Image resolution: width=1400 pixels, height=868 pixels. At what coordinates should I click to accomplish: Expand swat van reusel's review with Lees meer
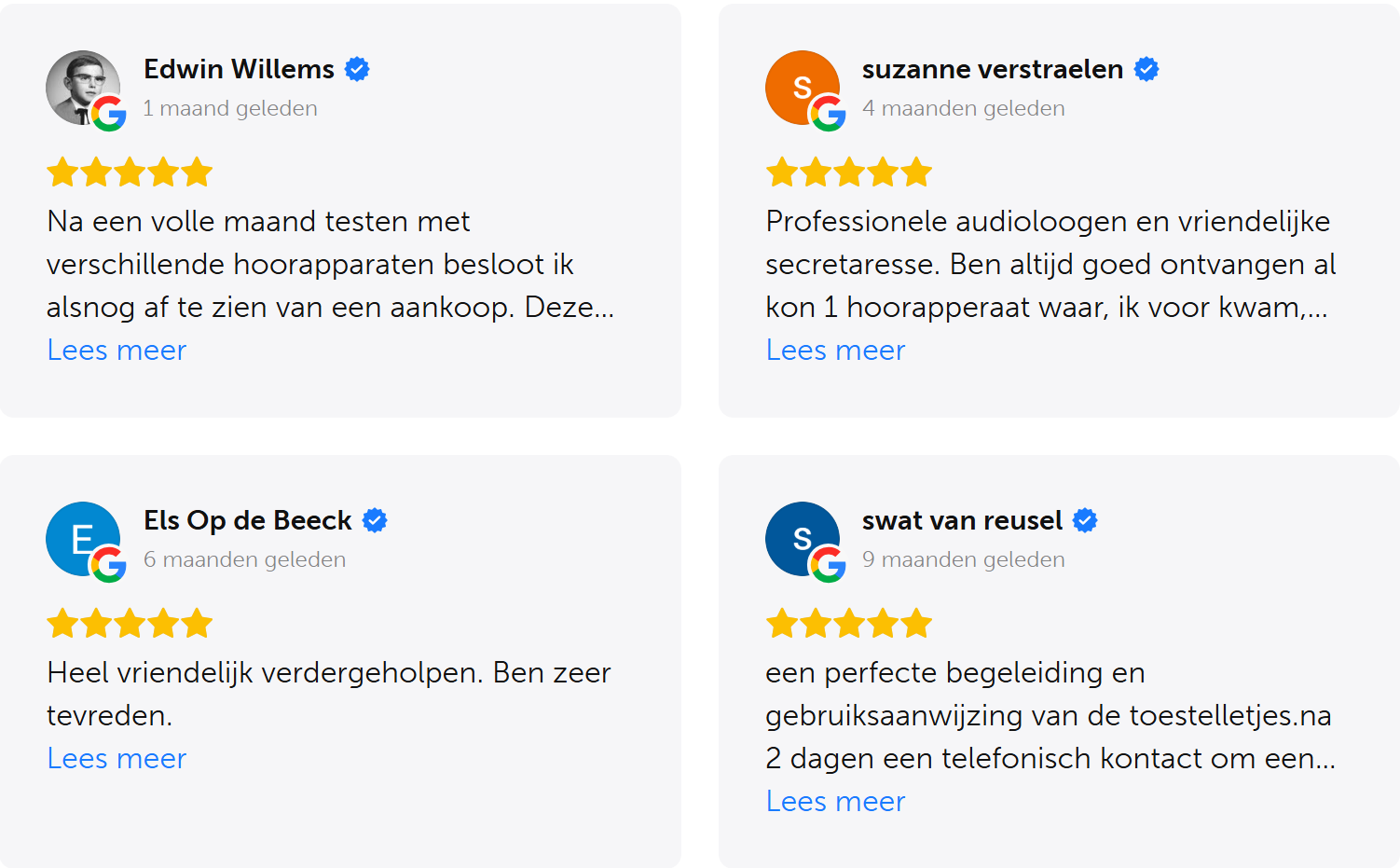[835, 801]
